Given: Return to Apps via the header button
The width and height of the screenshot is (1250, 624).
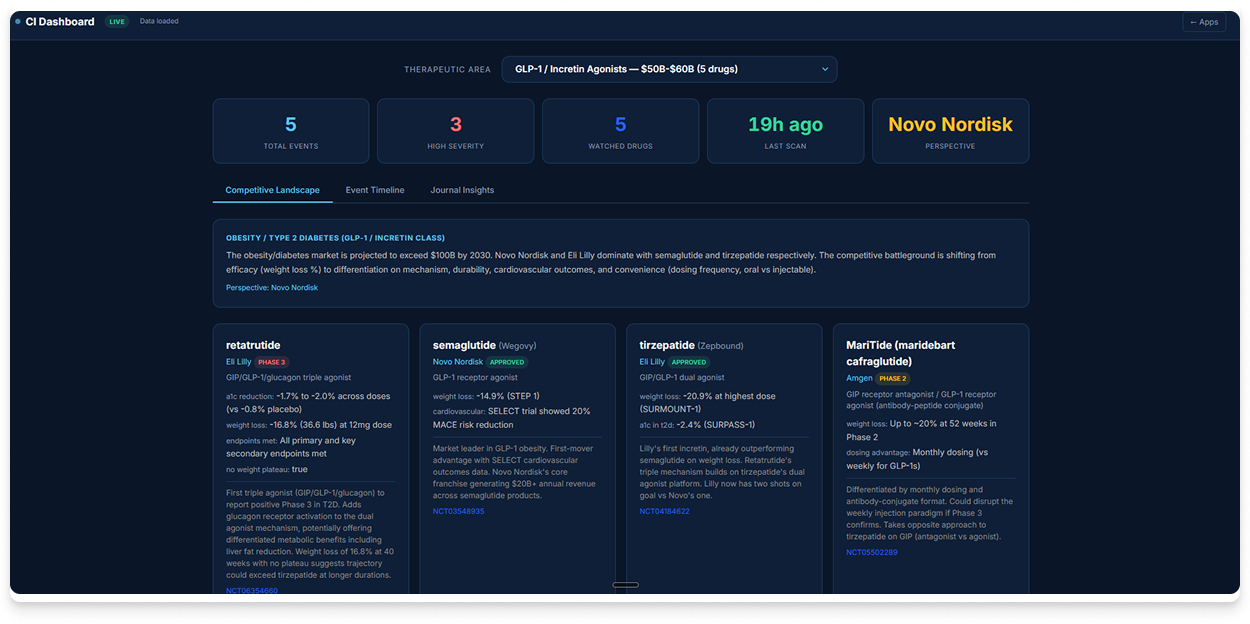Looking at the screenshot, I should 1204,21.
